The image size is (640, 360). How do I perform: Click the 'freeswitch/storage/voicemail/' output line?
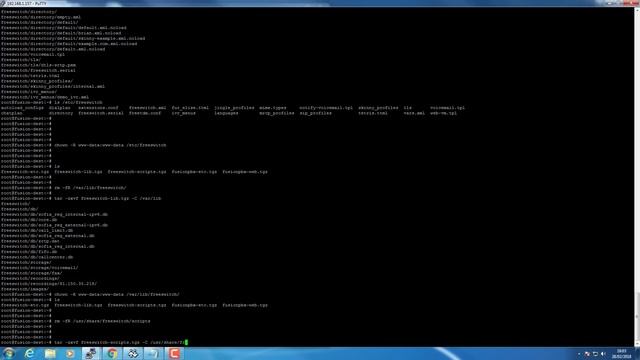[40, 268]
